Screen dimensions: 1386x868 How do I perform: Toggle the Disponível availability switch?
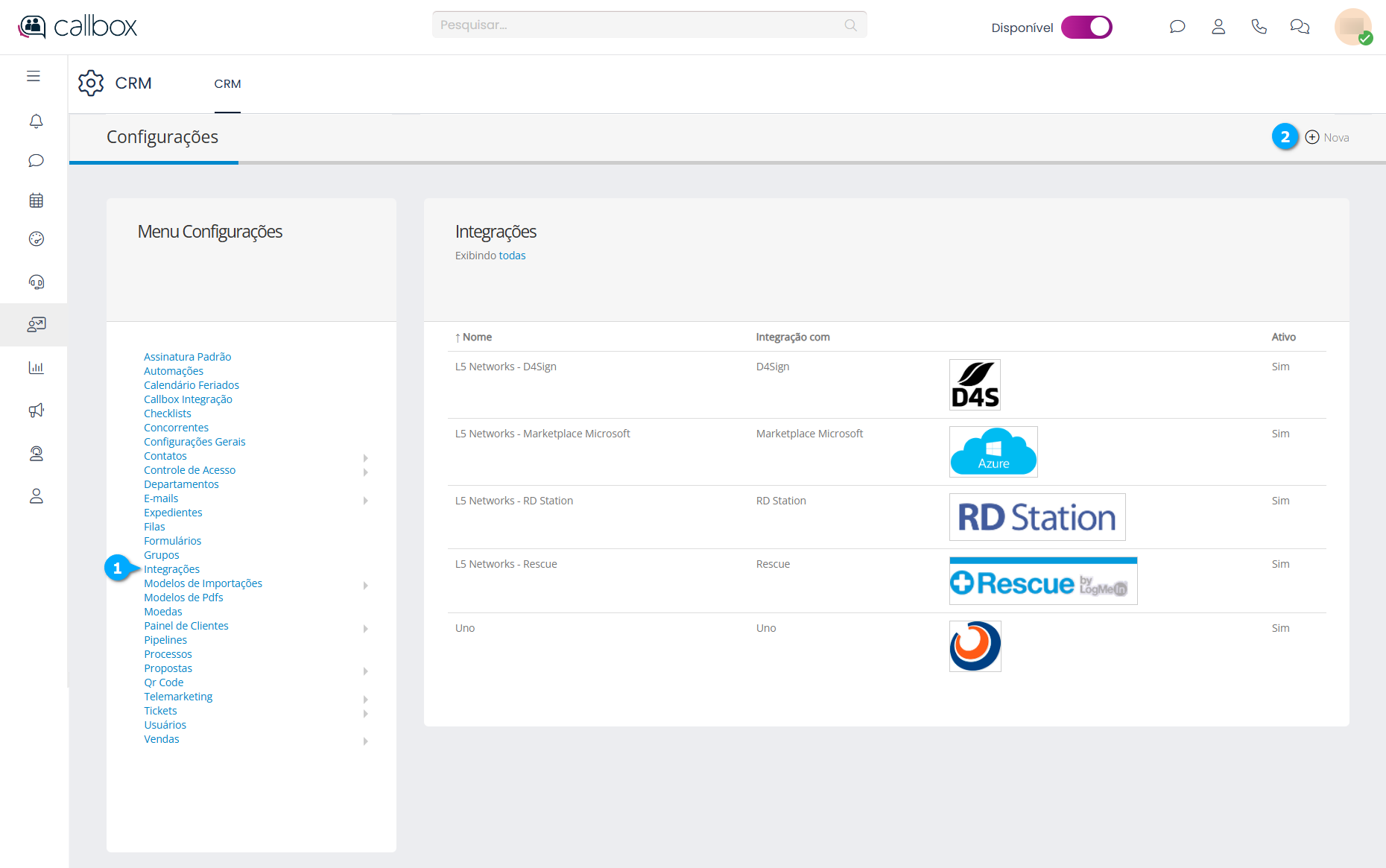pos(1086,28)
